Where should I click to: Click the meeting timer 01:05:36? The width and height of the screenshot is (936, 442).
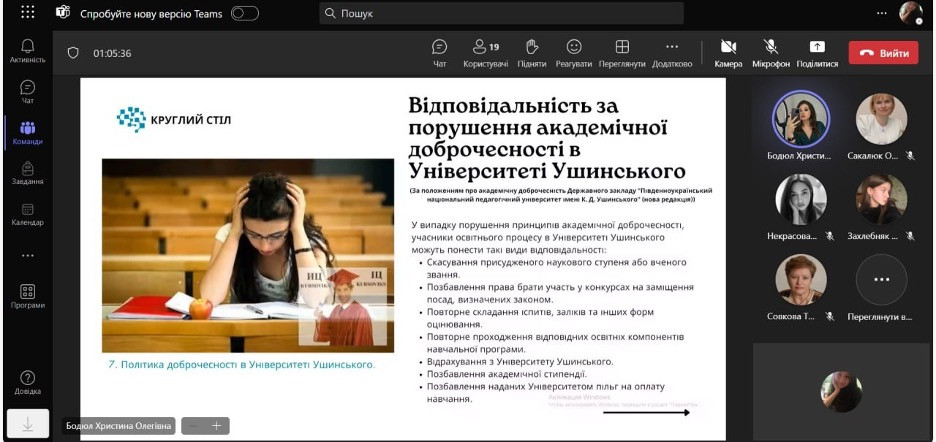coord(112,53)
